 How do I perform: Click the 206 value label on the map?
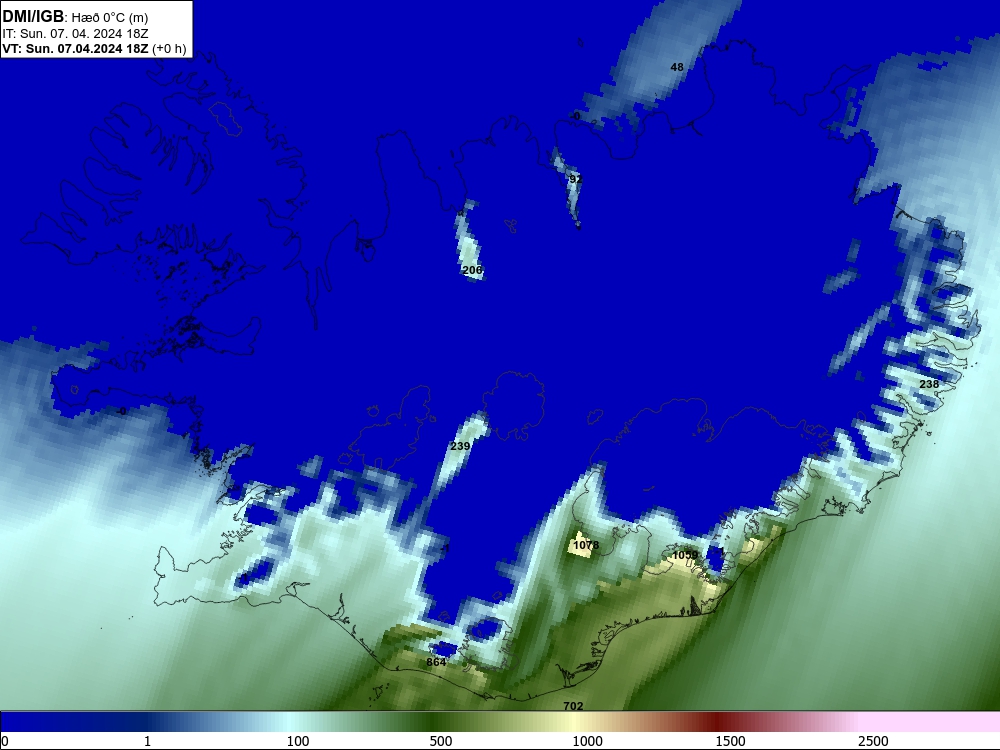472,270
